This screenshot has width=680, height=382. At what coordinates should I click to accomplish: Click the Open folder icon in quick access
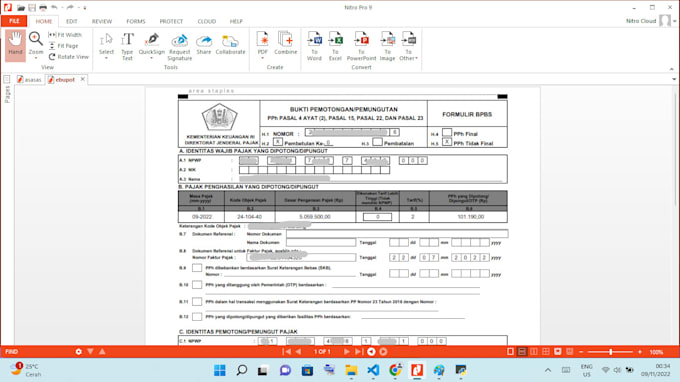21,8
